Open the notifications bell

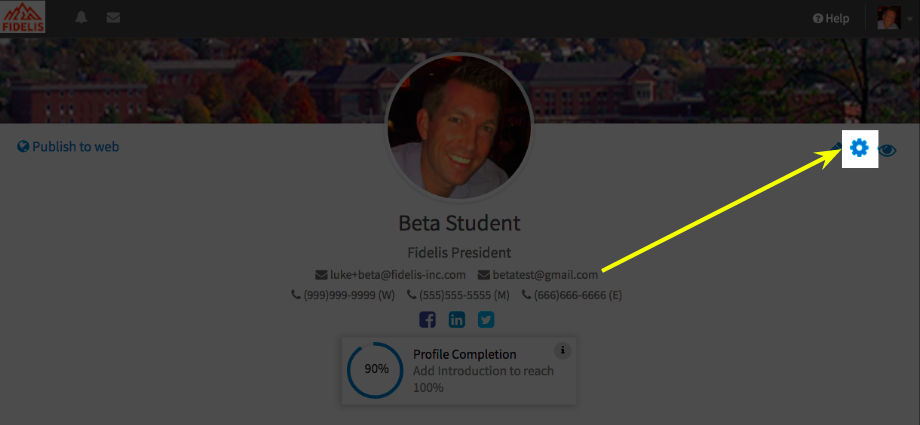point(82,18)
